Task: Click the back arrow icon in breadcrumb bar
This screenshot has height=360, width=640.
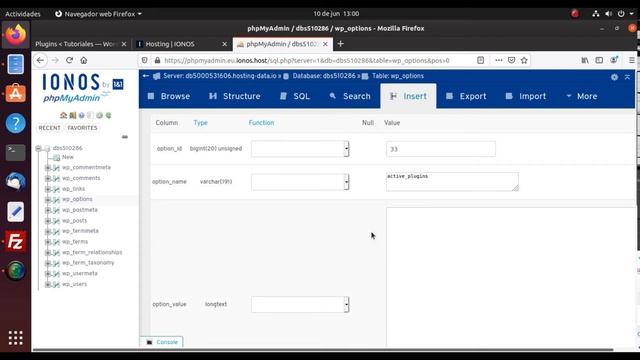Action: coord(146,76)
